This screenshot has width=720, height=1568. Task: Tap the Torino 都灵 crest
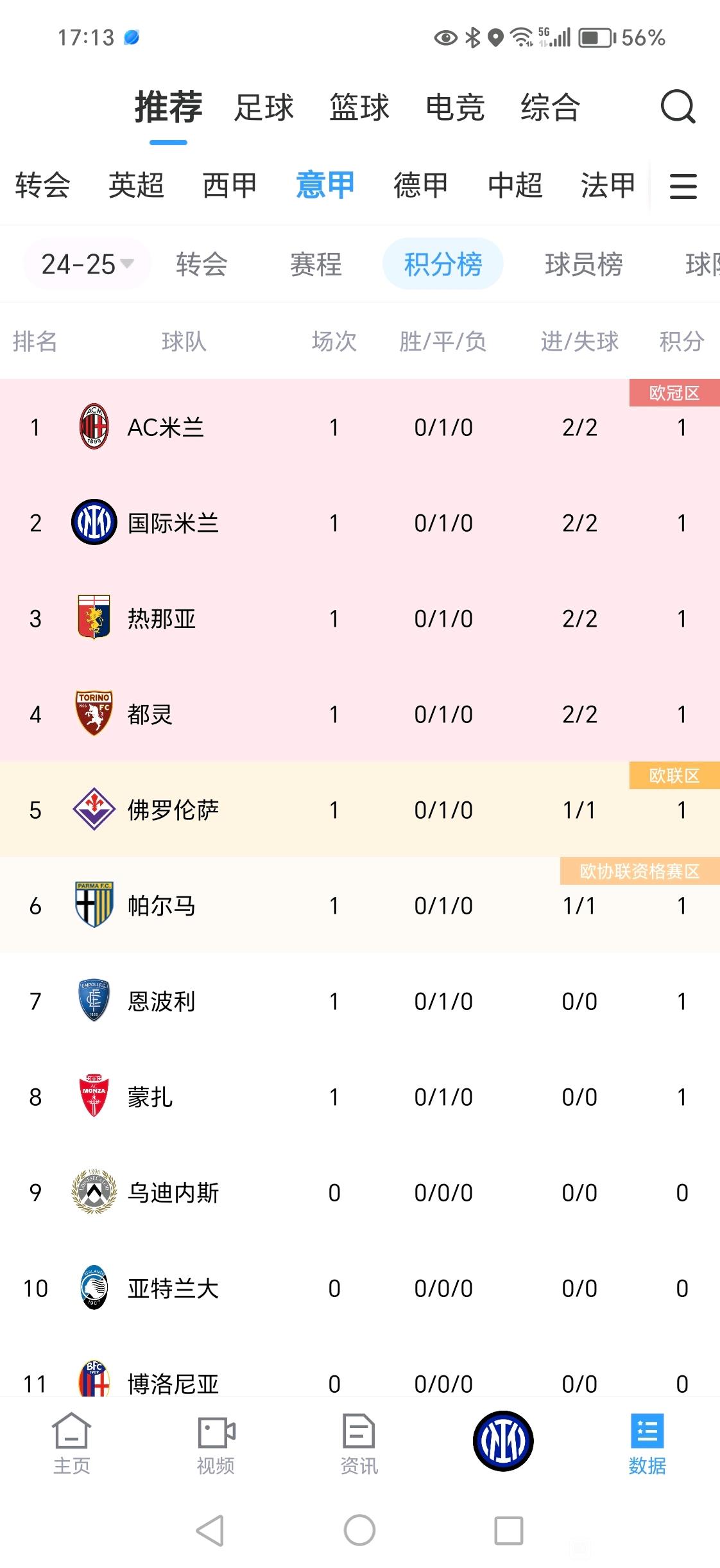click(x=94, y=713)
